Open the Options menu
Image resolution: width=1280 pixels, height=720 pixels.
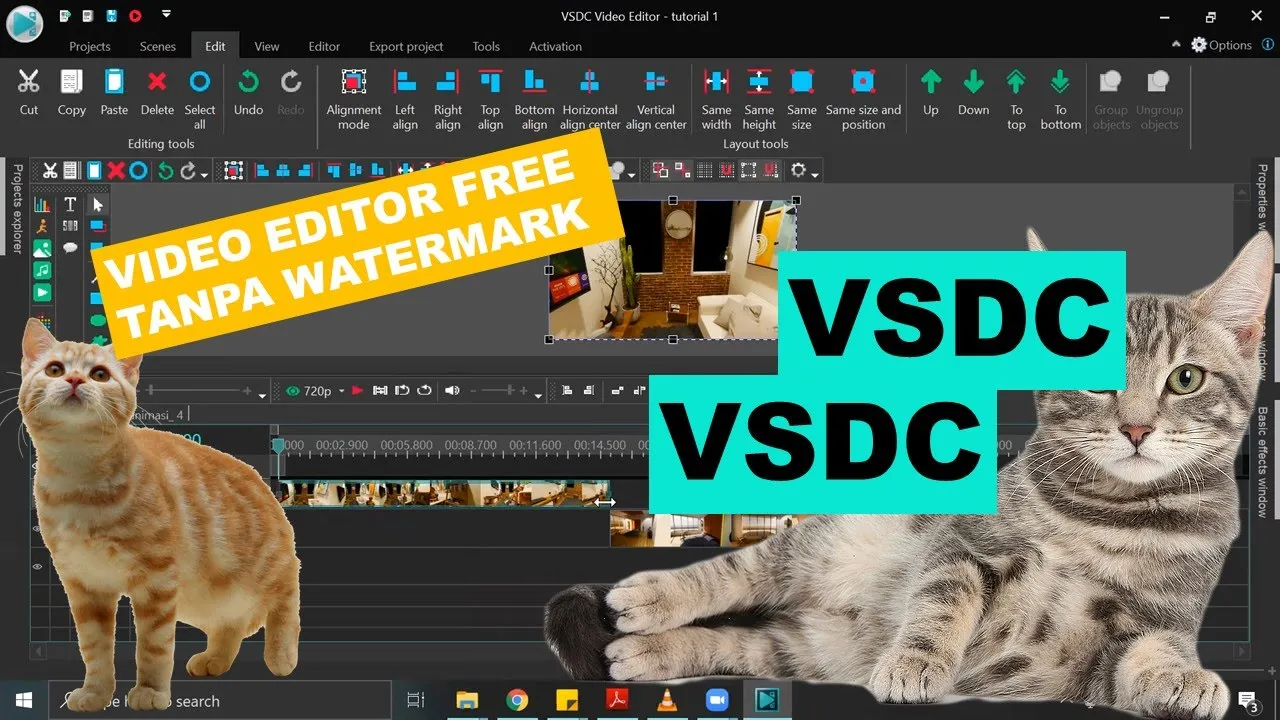(1221, 45)
